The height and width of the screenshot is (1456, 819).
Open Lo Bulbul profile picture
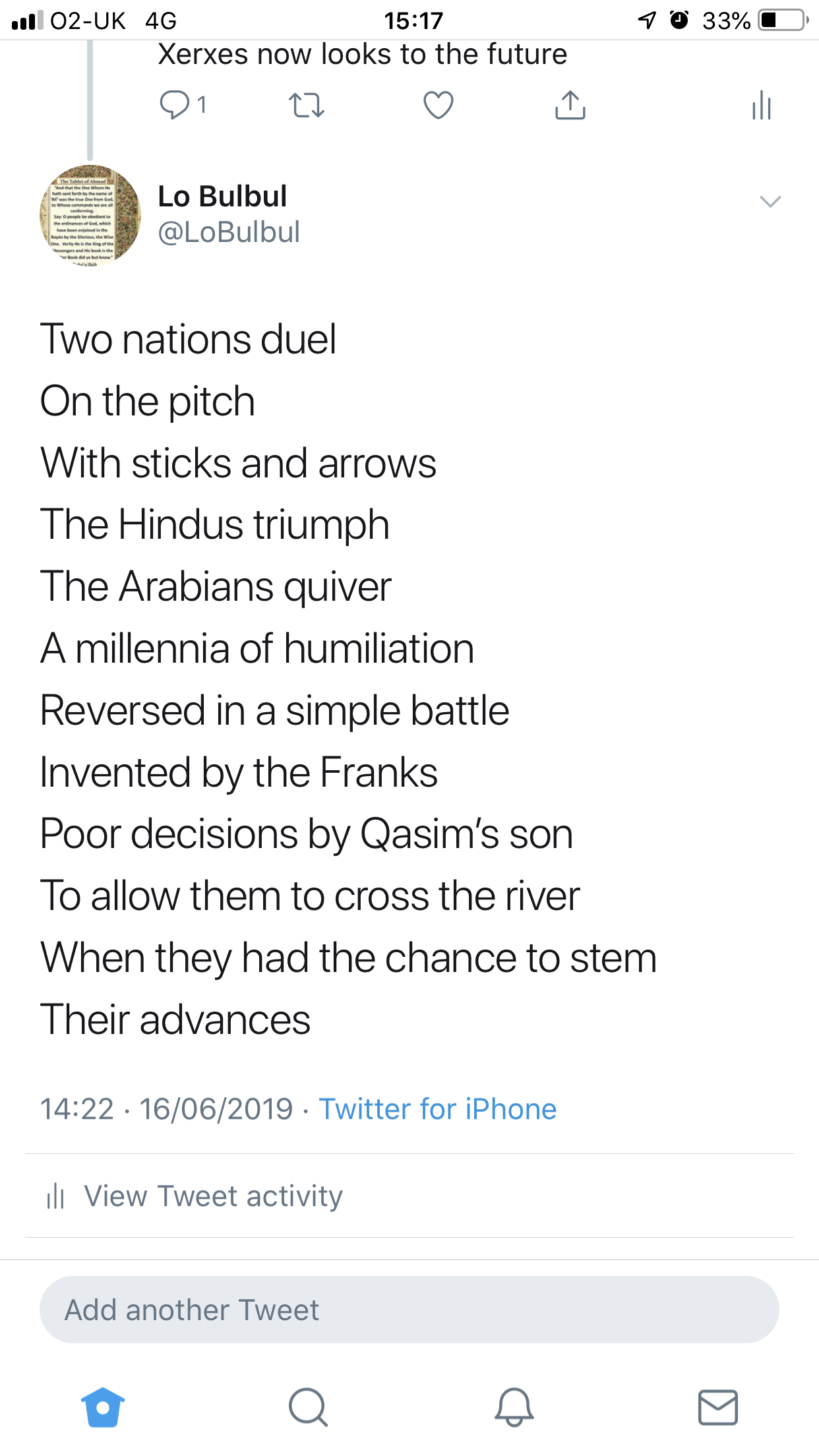[x=90, y=216]
